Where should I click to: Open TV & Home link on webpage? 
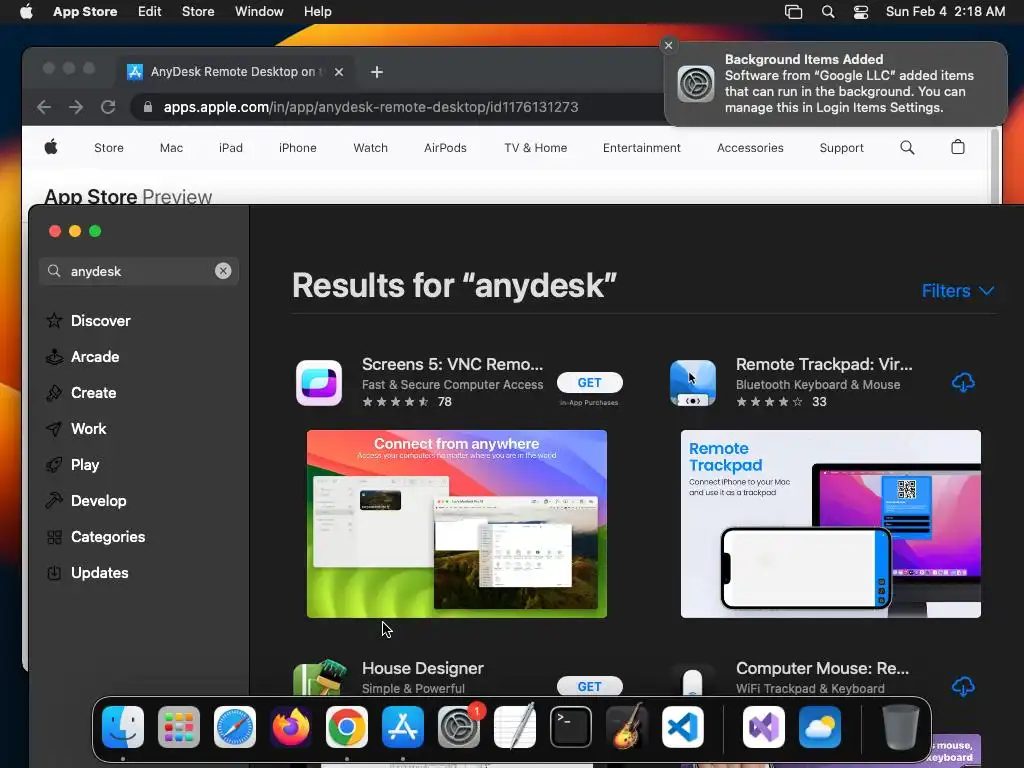pos(536,148)
